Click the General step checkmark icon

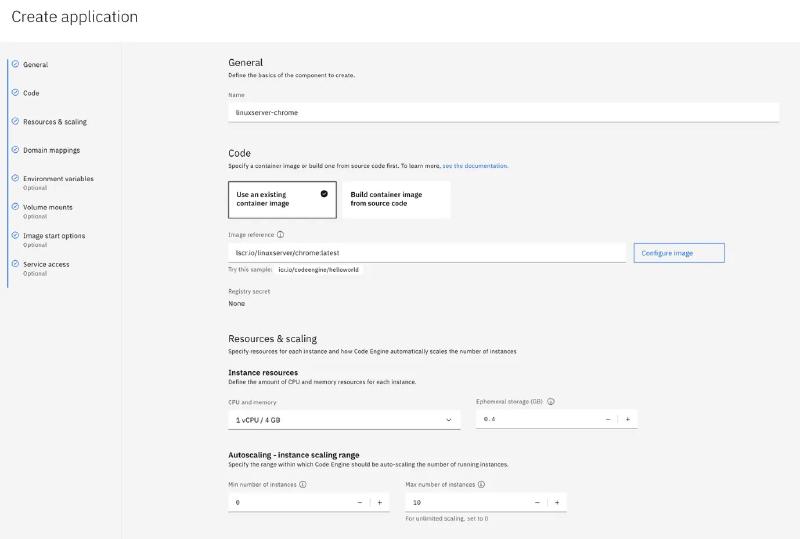click(15, 64)
